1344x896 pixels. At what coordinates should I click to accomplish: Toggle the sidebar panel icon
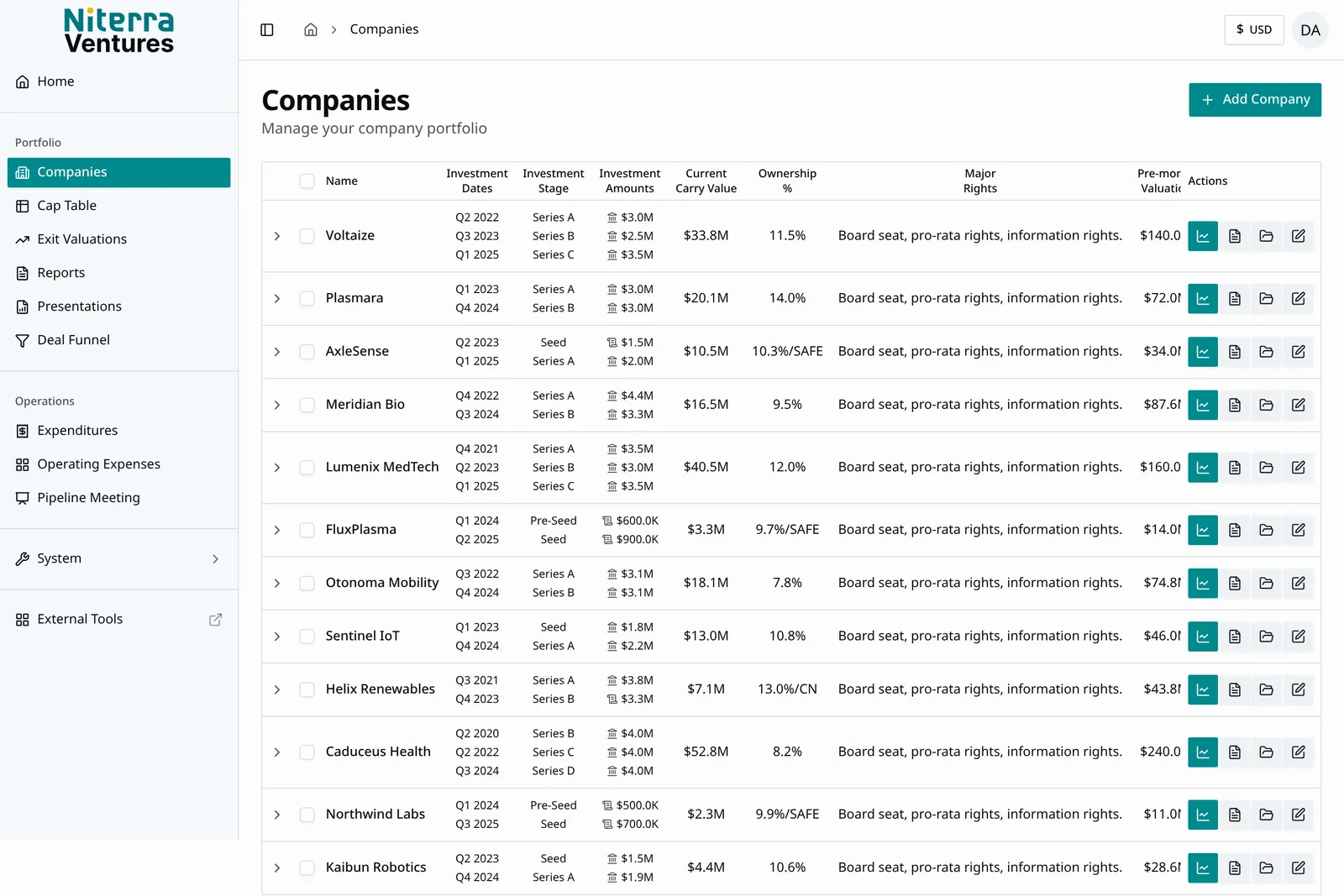(267, 29)
